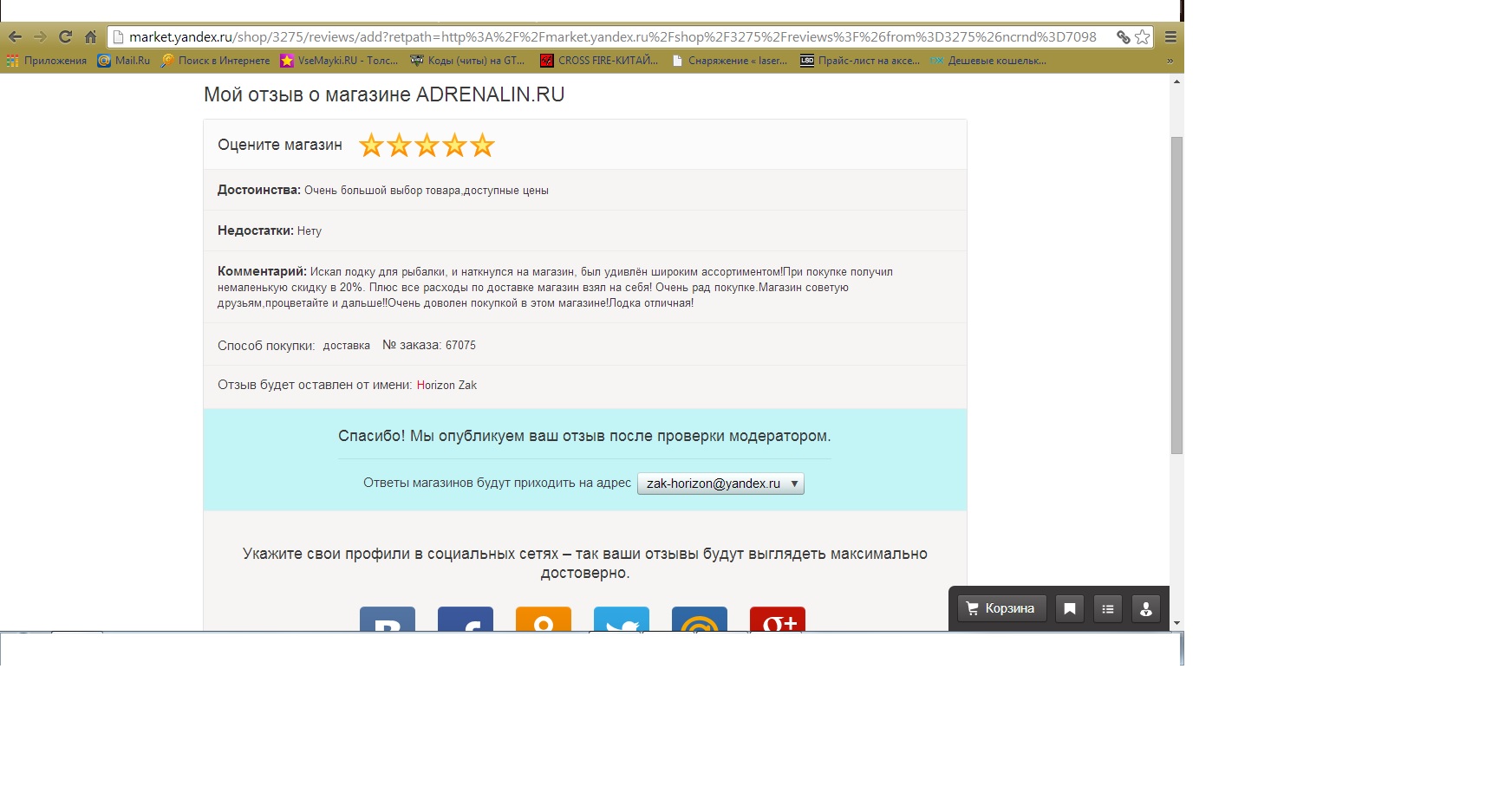
Task: Connect VKontakte profile icon
Action: 388,619
